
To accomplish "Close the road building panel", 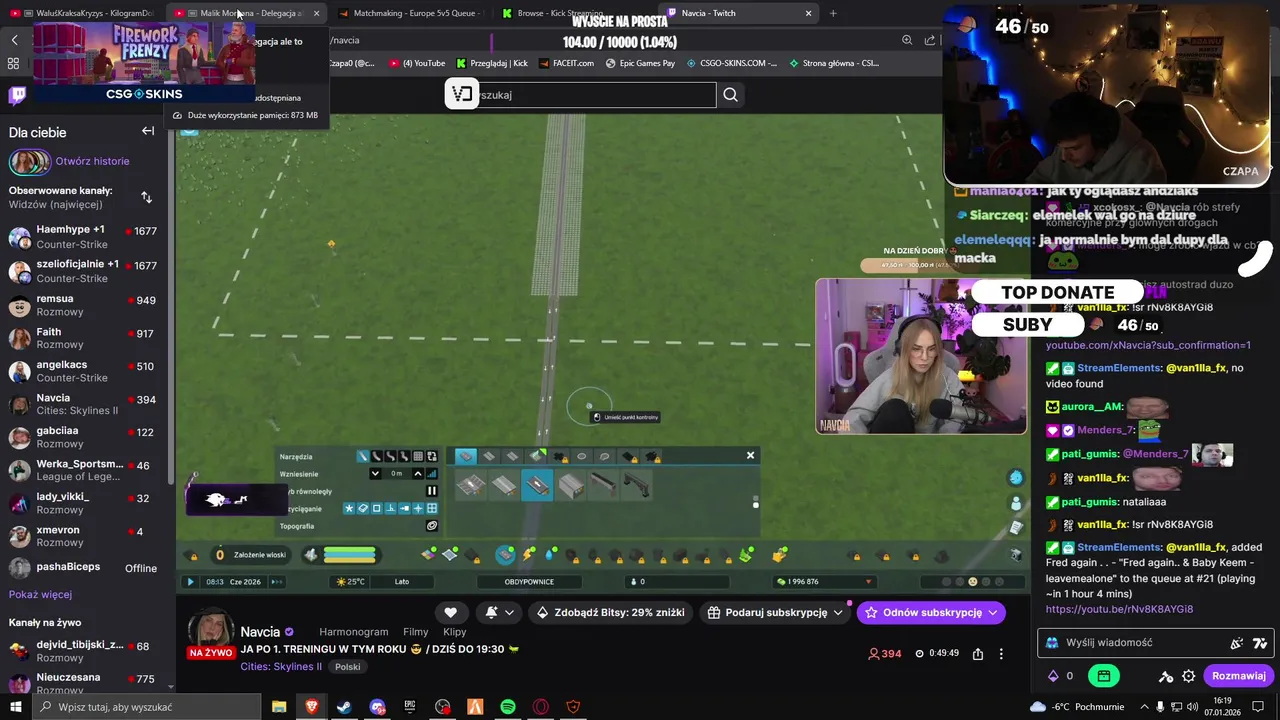I will 750,456.
